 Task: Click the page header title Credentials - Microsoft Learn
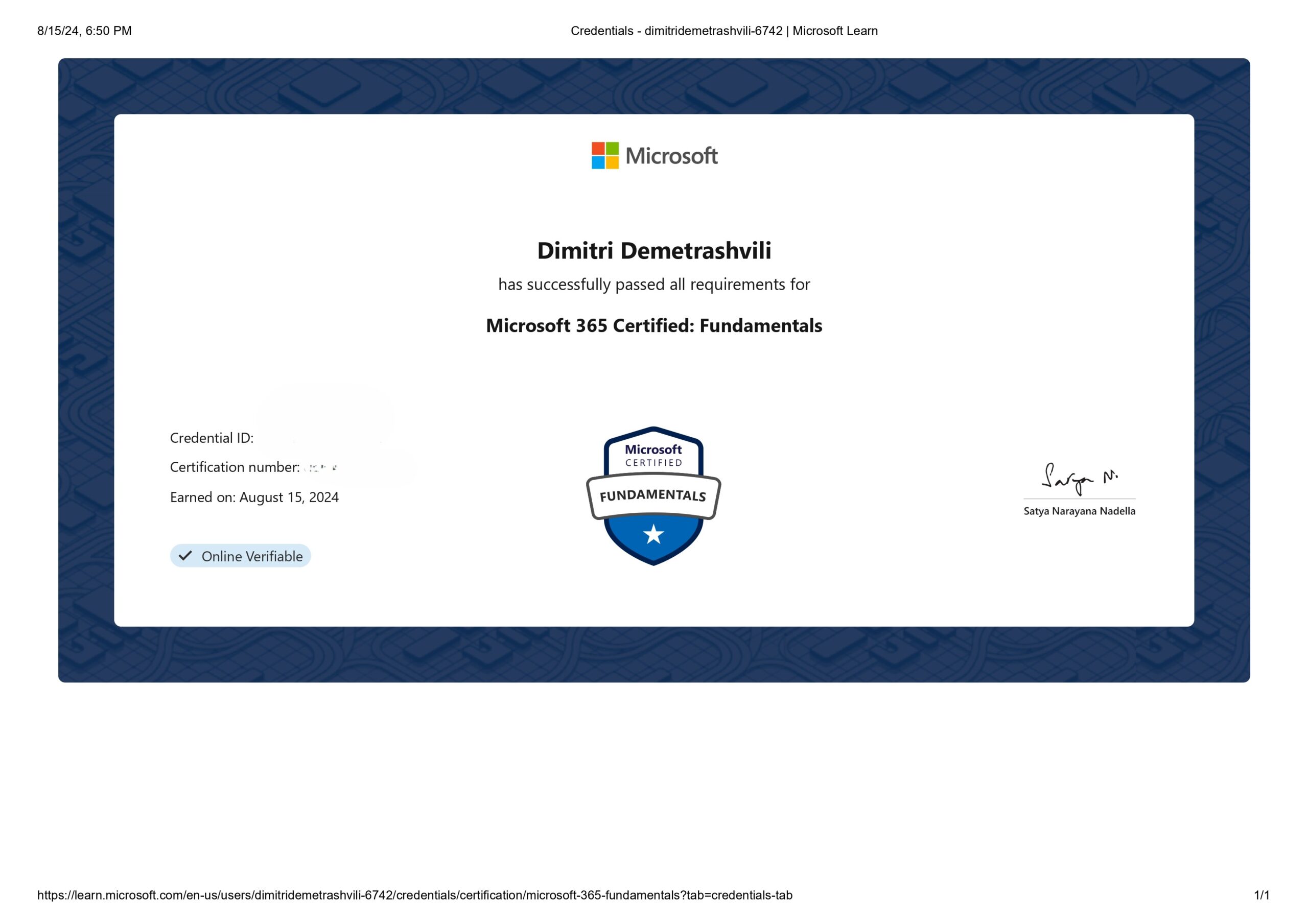(x=723, y=31)
